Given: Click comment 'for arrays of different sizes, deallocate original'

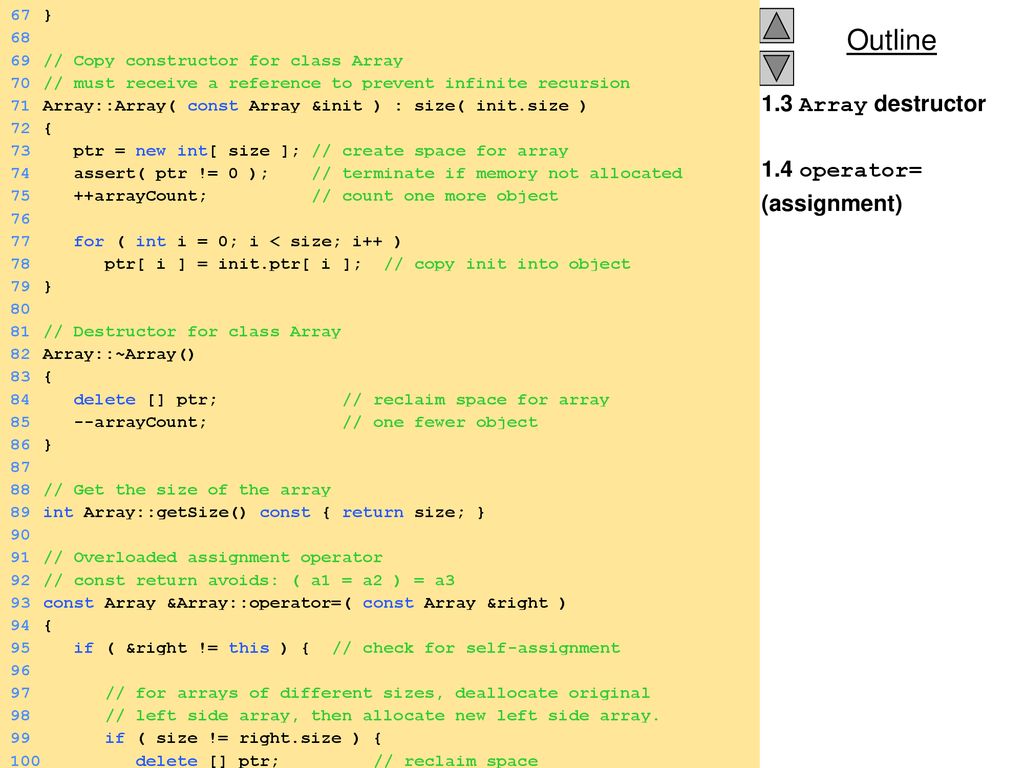Looking at the screenshot, I should [377, 694].
